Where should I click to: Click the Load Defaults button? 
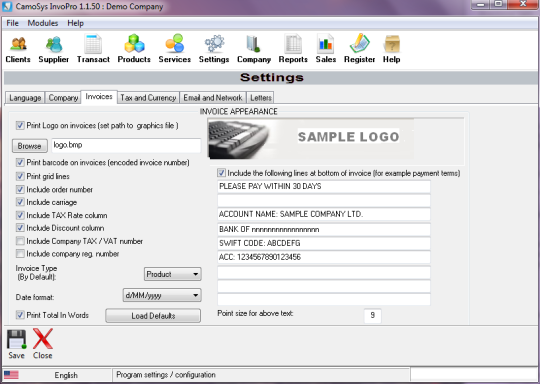click(x=153, y=316)
